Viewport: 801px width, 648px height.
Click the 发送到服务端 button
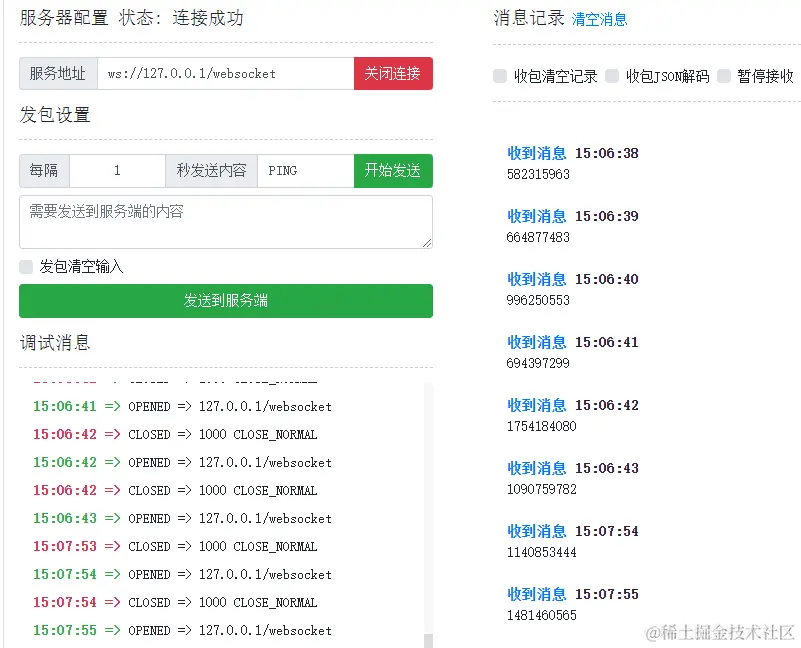(x=226, y=300)
